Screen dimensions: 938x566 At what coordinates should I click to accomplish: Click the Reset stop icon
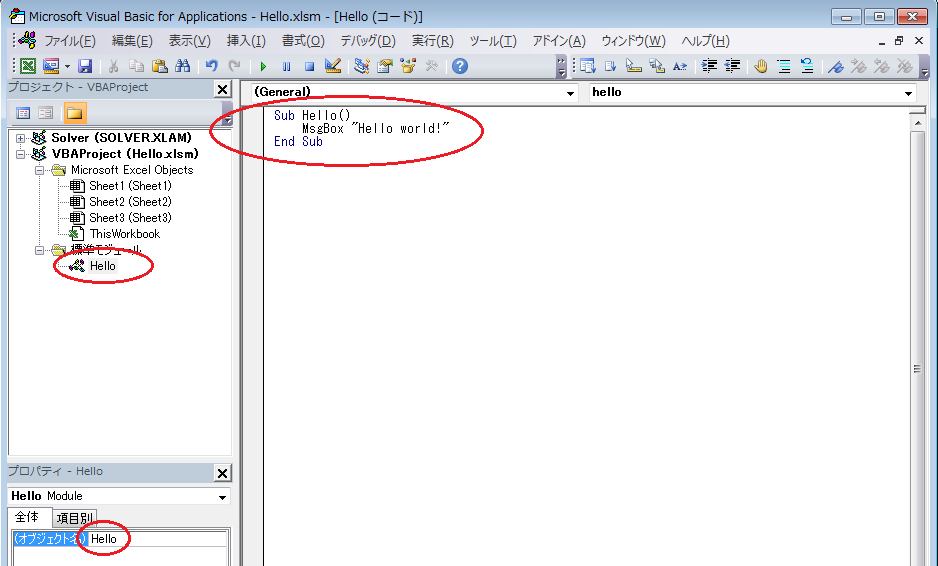tap(309, 66)
